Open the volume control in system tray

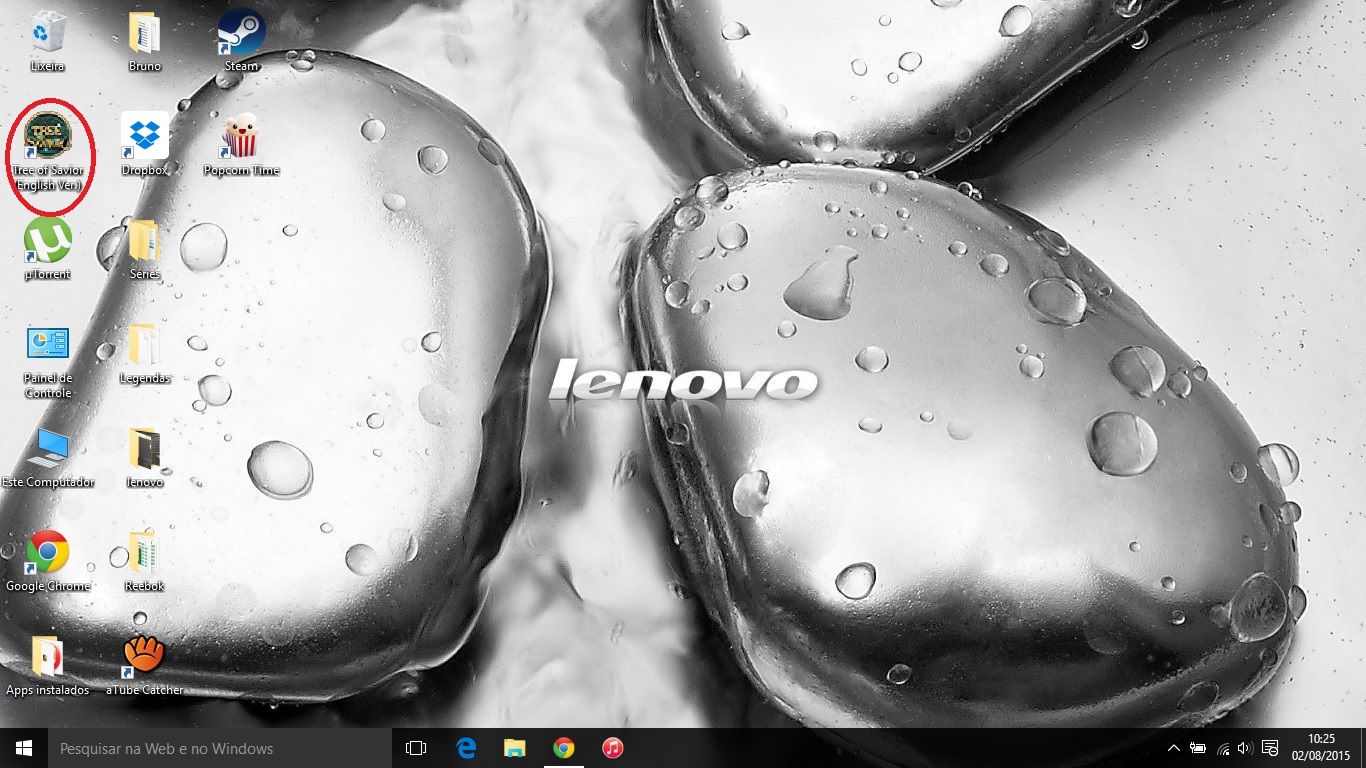point(1245,748)
